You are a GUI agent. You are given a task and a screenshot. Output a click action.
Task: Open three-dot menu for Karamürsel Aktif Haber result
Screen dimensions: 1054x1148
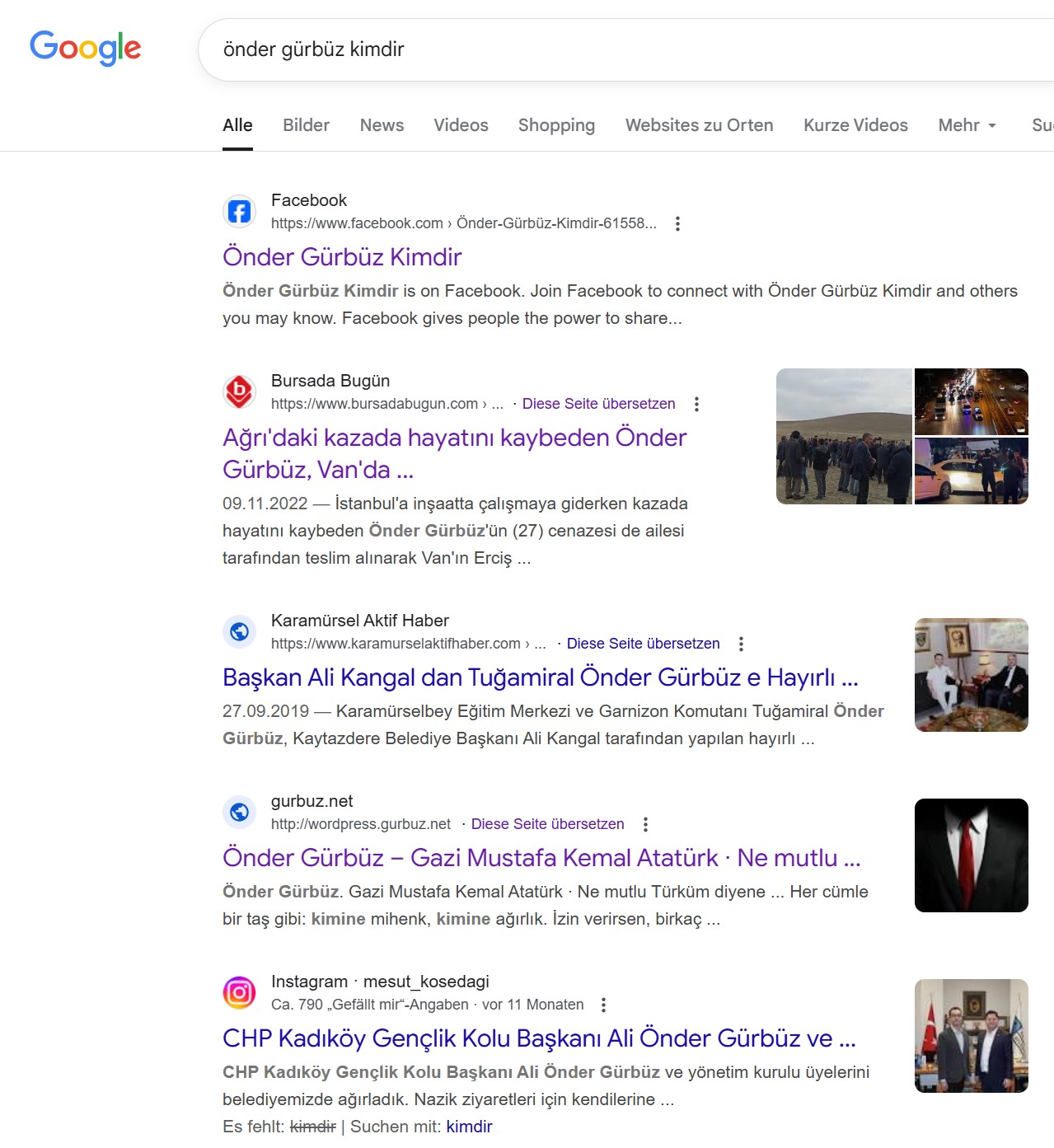point(741,644)
